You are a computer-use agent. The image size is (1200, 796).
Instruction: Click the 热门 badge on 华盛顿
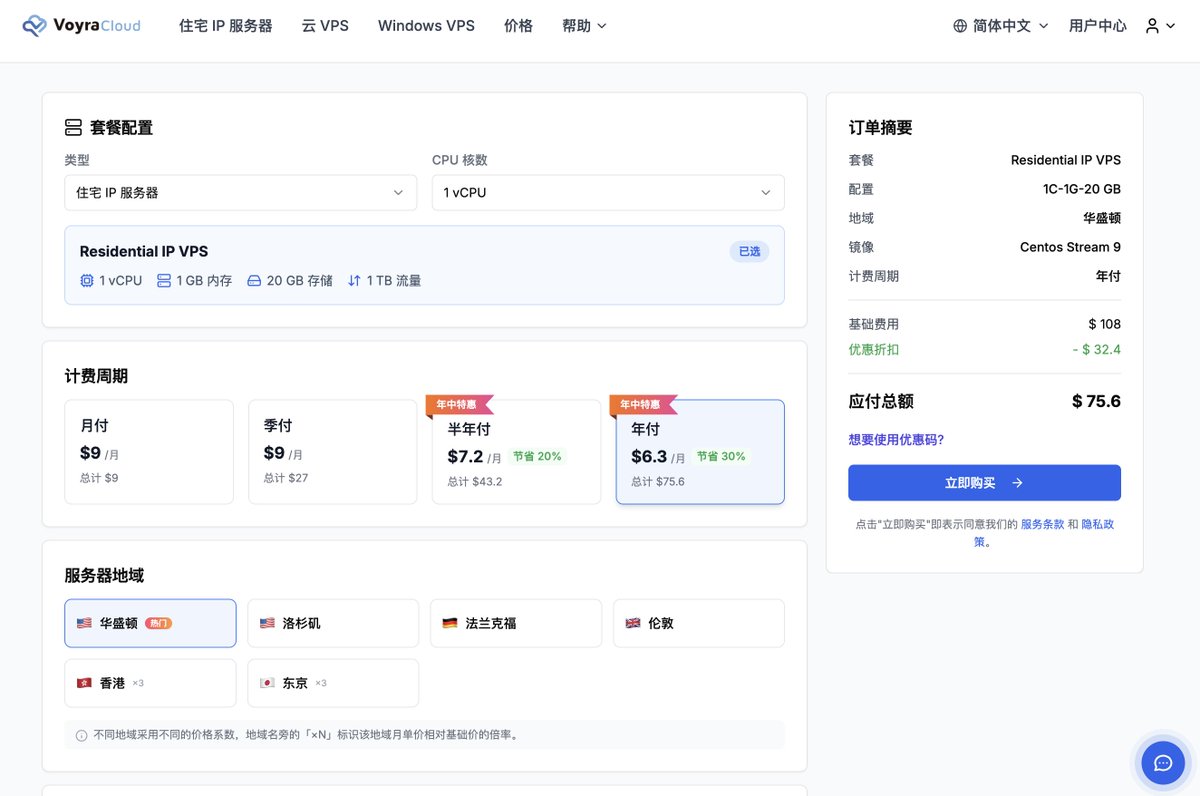pos(158,623)
